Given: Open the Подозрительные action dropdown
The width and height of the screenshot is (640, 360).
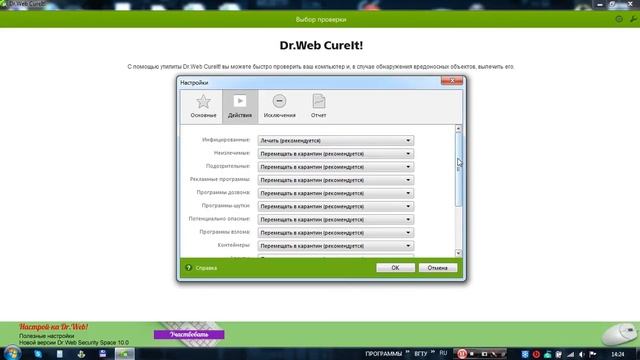Looking at the screenshot, I should [336, 167].
